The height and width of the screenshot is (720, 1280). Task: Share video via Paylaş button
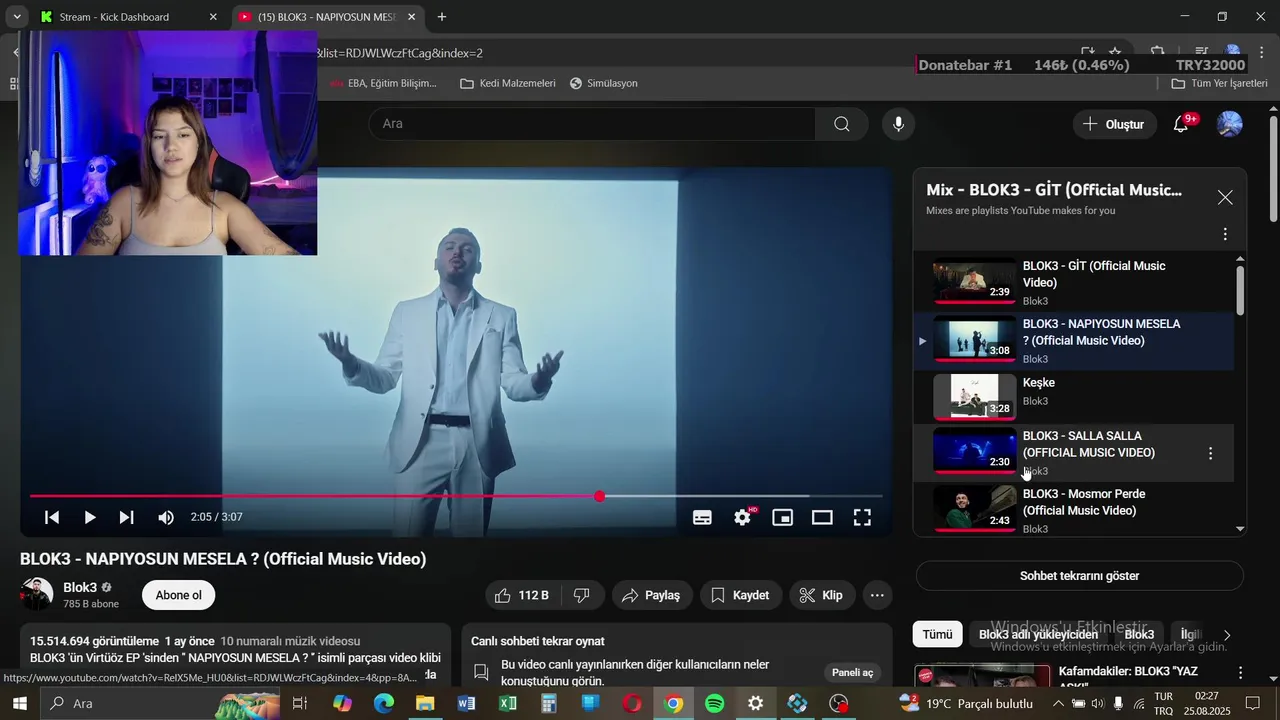(651, 595)
